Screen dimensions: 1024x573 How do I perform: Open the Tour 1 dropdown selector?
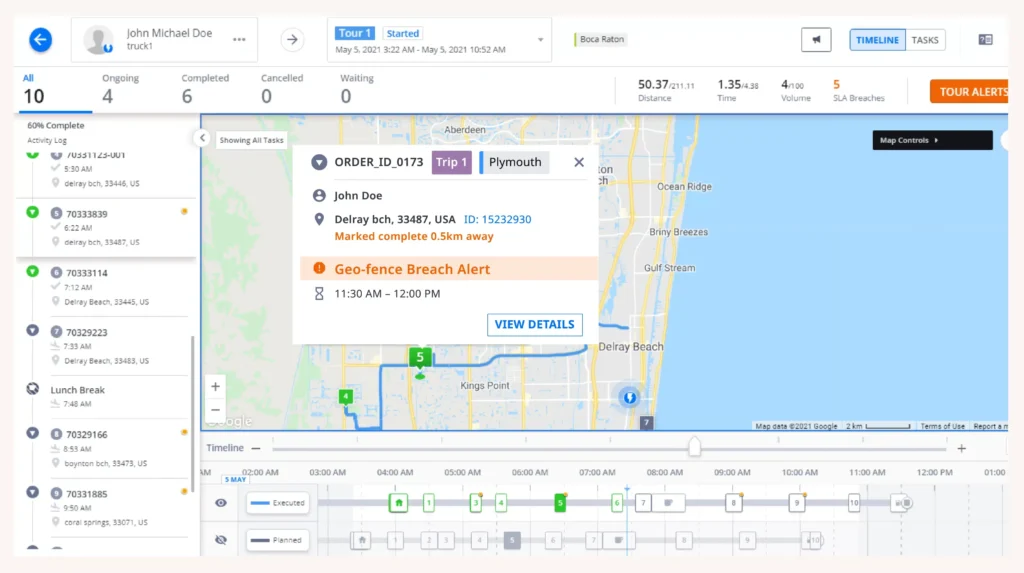tap(541, 40)
